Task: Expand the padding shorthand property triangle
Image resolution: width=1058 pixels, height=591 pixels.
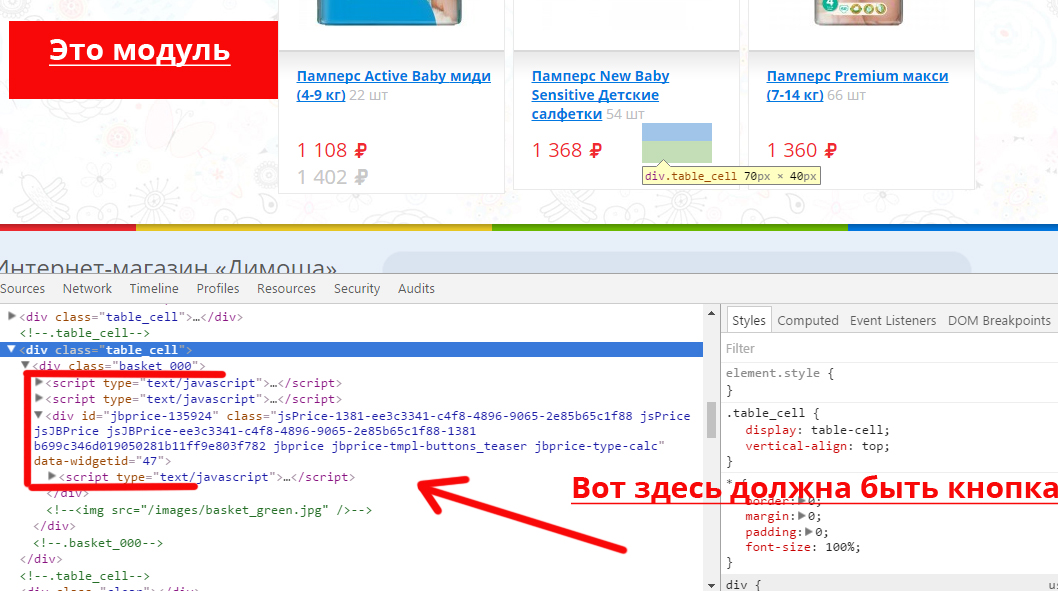Action: coord(807,532)
